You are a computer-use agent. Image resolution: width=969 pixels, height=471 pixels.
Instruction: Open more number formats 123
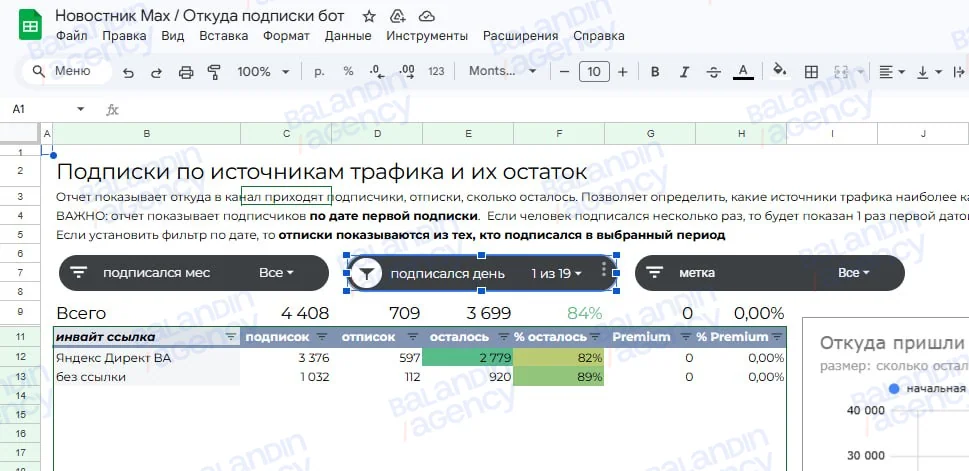(436, 72)
